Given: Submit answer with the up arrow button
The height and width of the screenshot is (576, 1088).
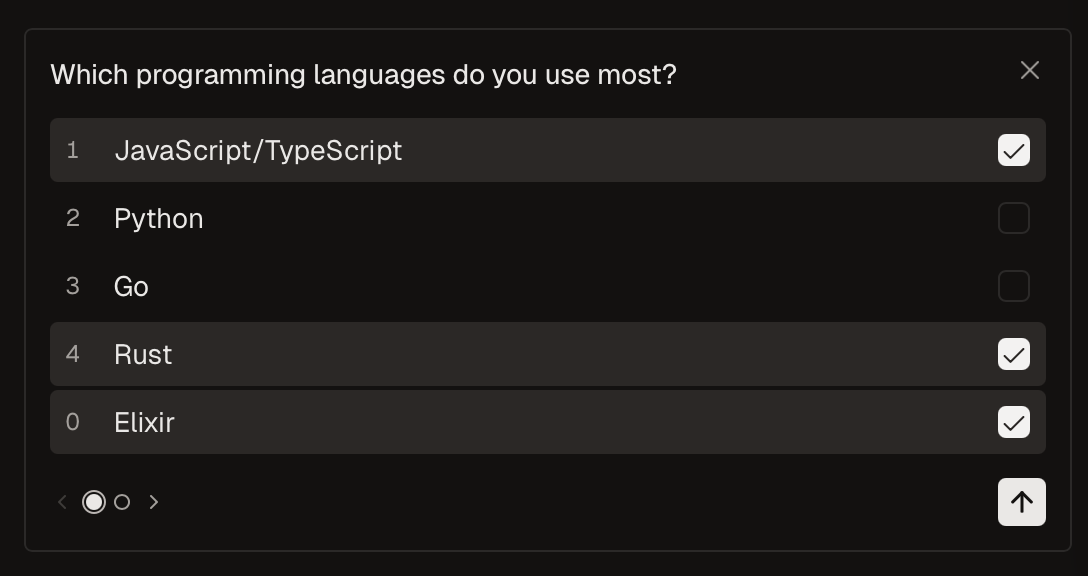Looking at the screenshot, I should tap(1021, 502).
